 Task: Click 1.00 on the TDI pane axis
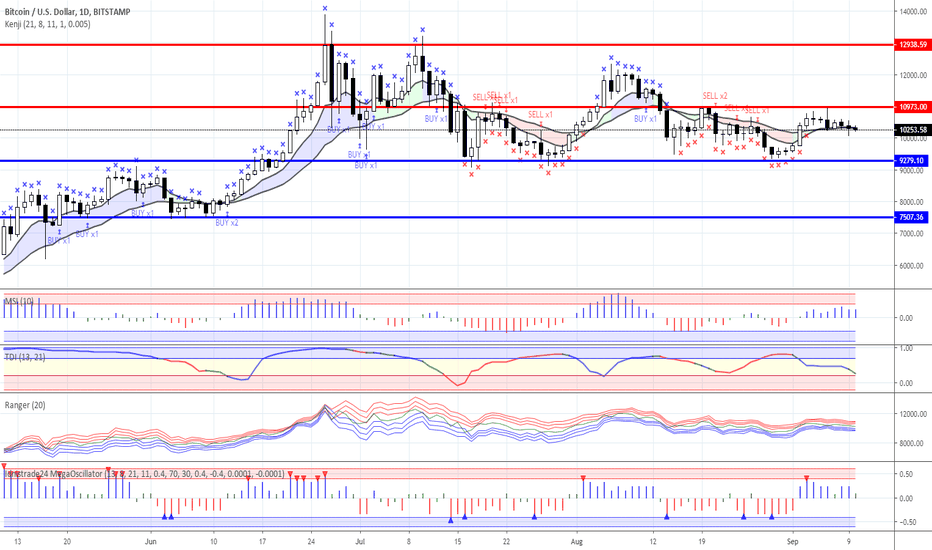[906, 348]
